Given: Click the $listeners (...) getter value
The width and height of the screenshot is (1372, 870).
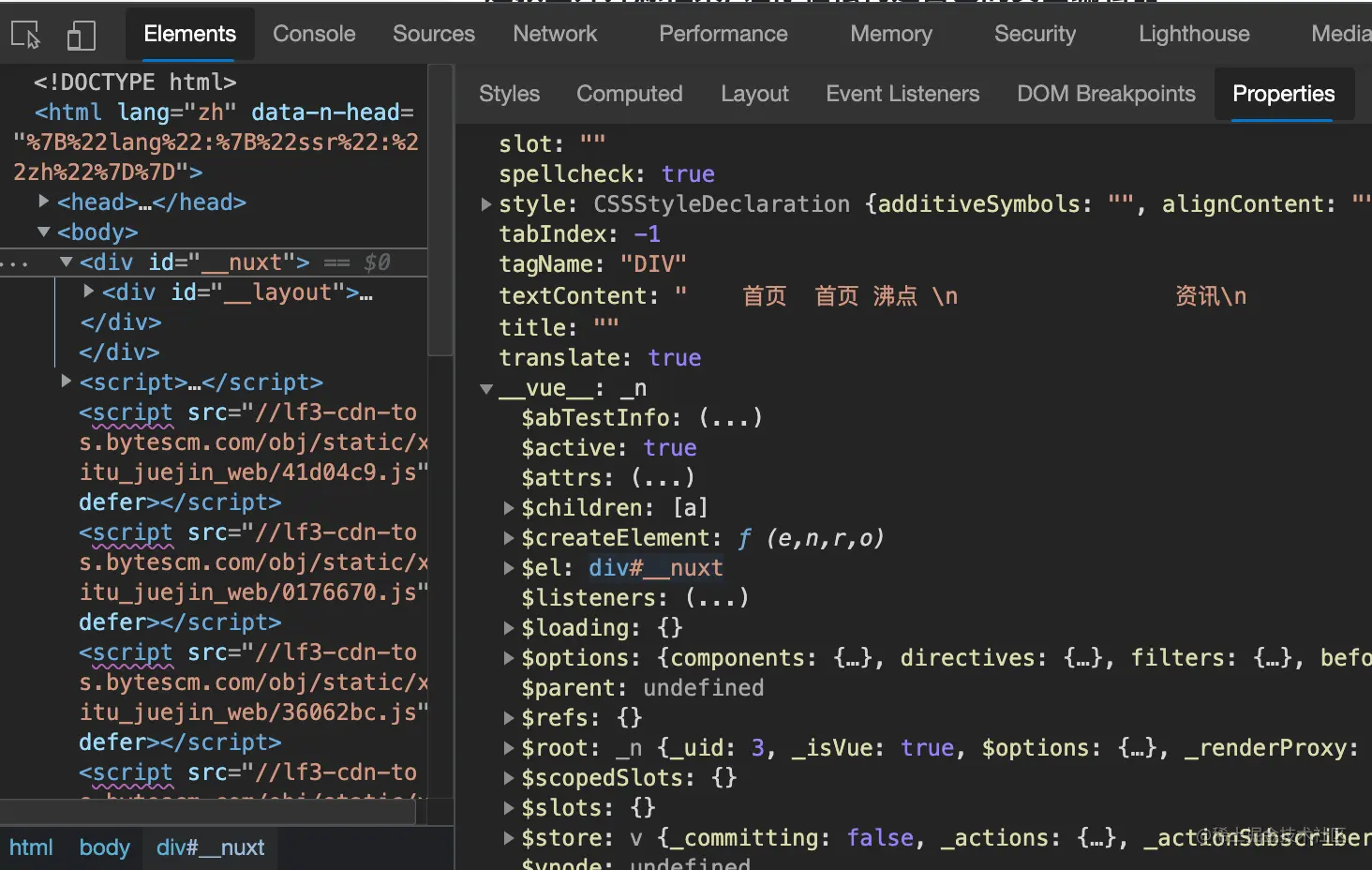Looking at the screenshot, I should [x=716, y=597].
